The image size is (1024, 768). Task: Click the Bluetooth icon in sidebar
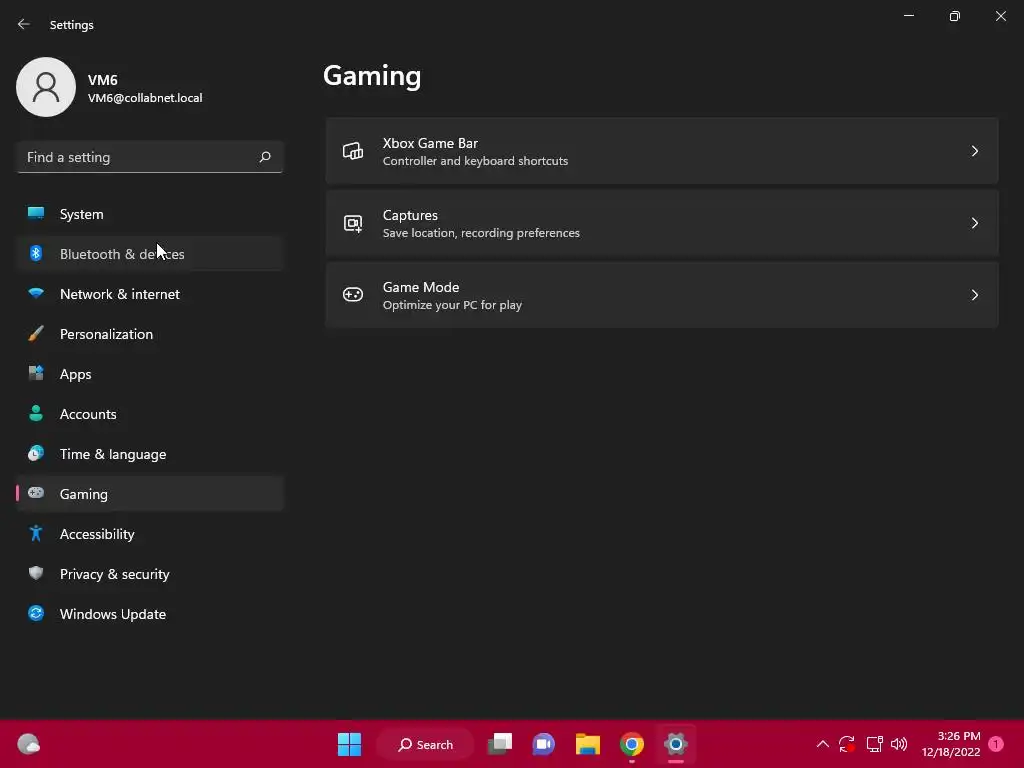[36, 253]
